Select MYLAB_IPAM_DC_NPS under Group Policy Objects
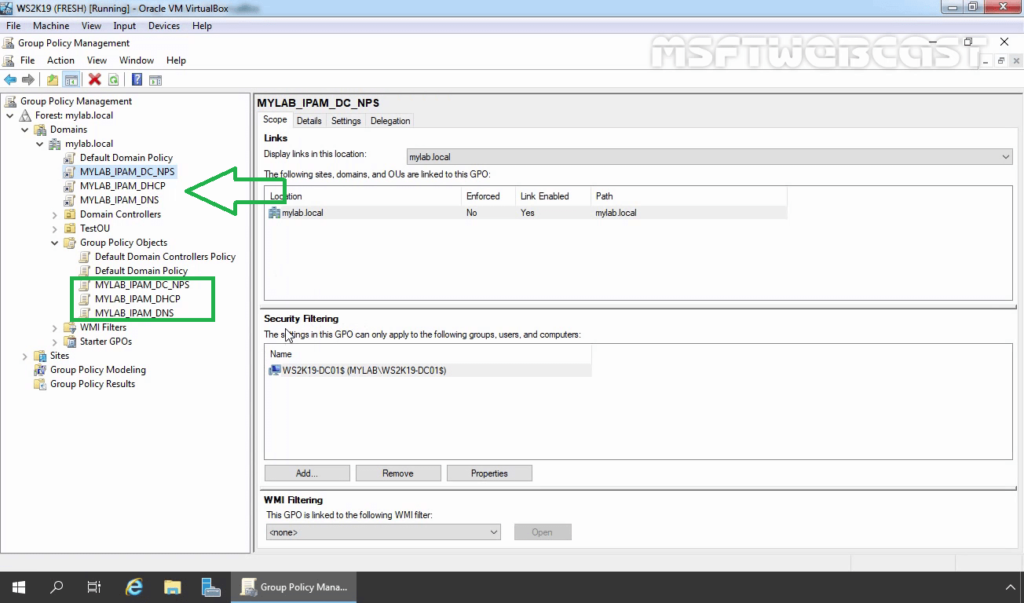1024x603 pixels. click(x=142, y=285)
